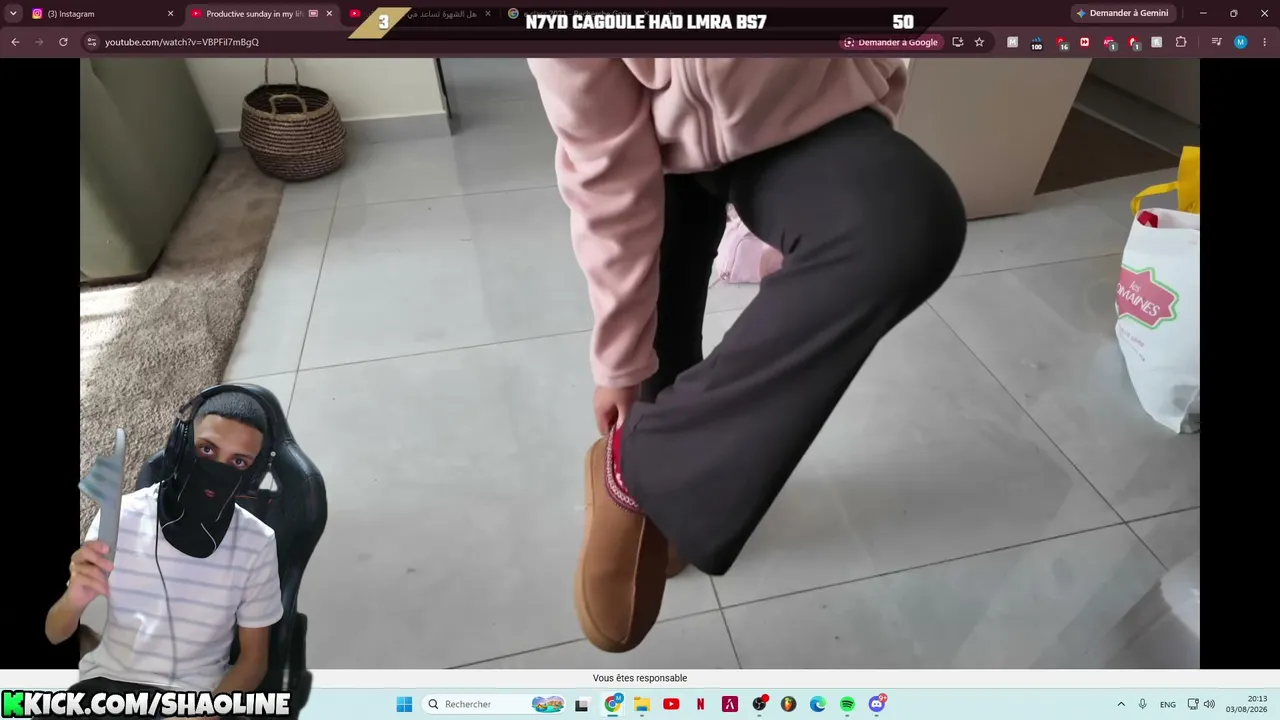Open File Explorer from the taskbar
Screen dimensions: 1280x720
point(642,704)
